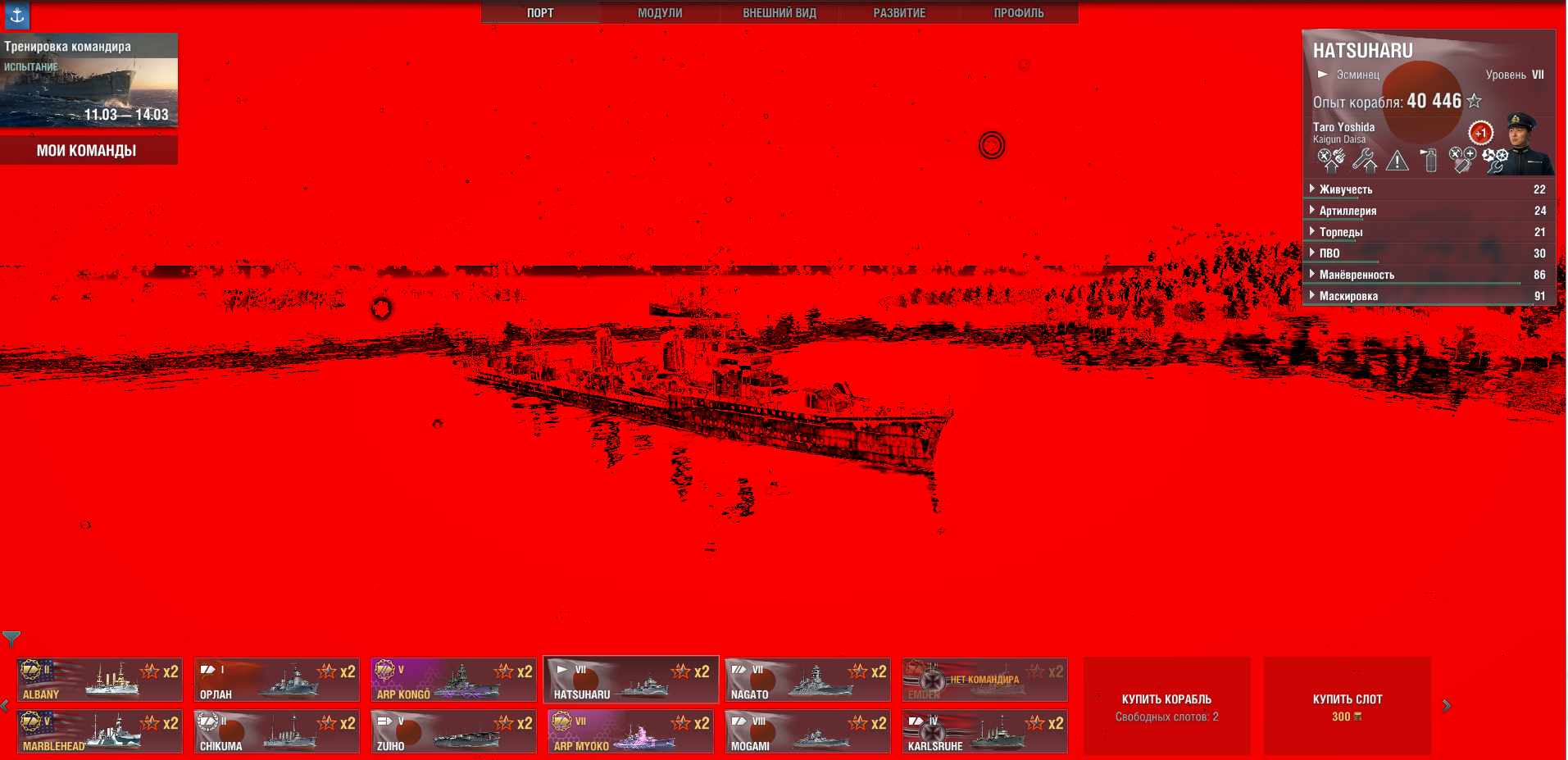Page the ship carousel right
Viewport: 1568px width, 760px height.
coord(1447,706)
